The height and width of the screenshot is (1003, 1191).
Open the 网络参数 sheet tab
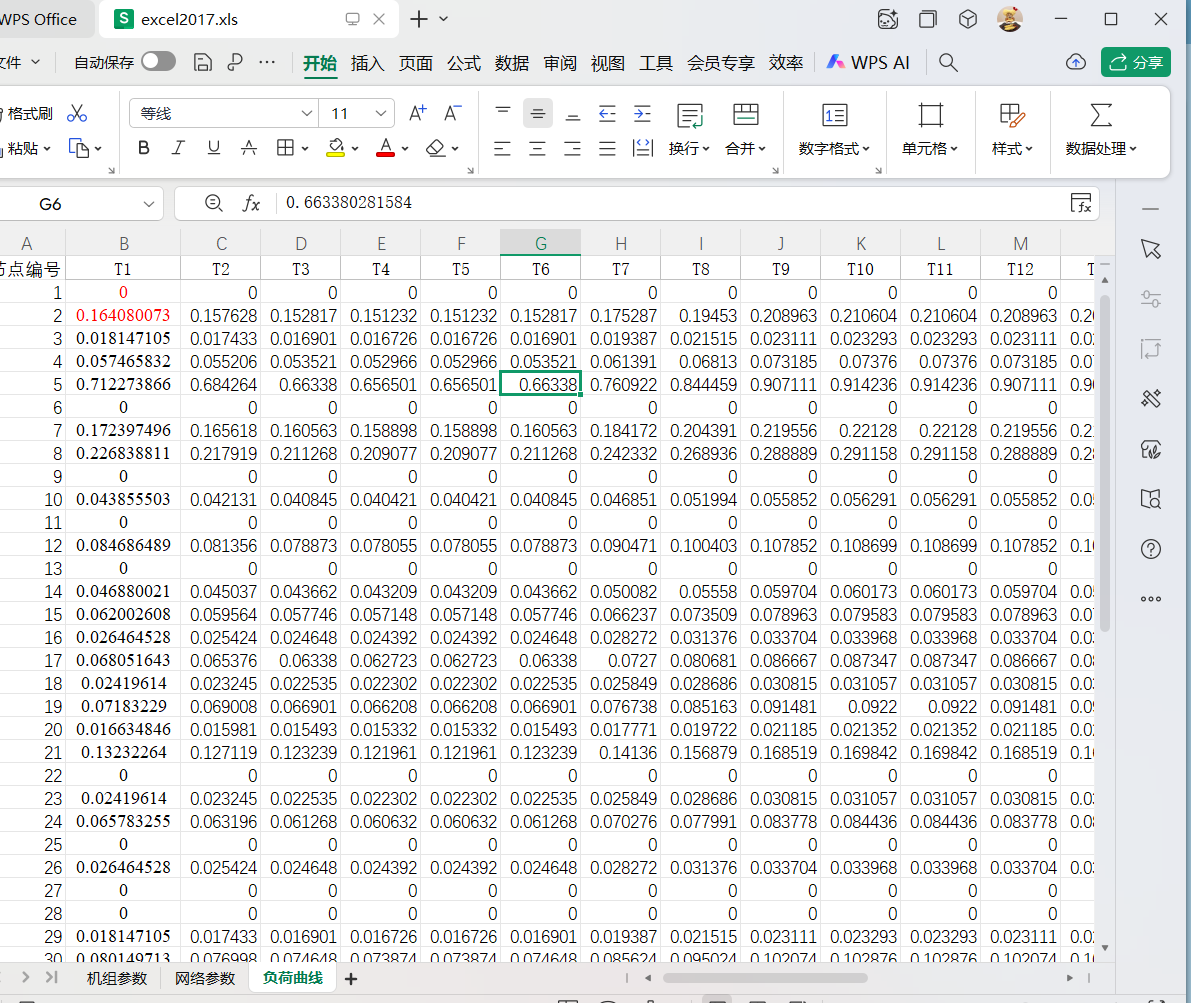(x=205, y=978)
